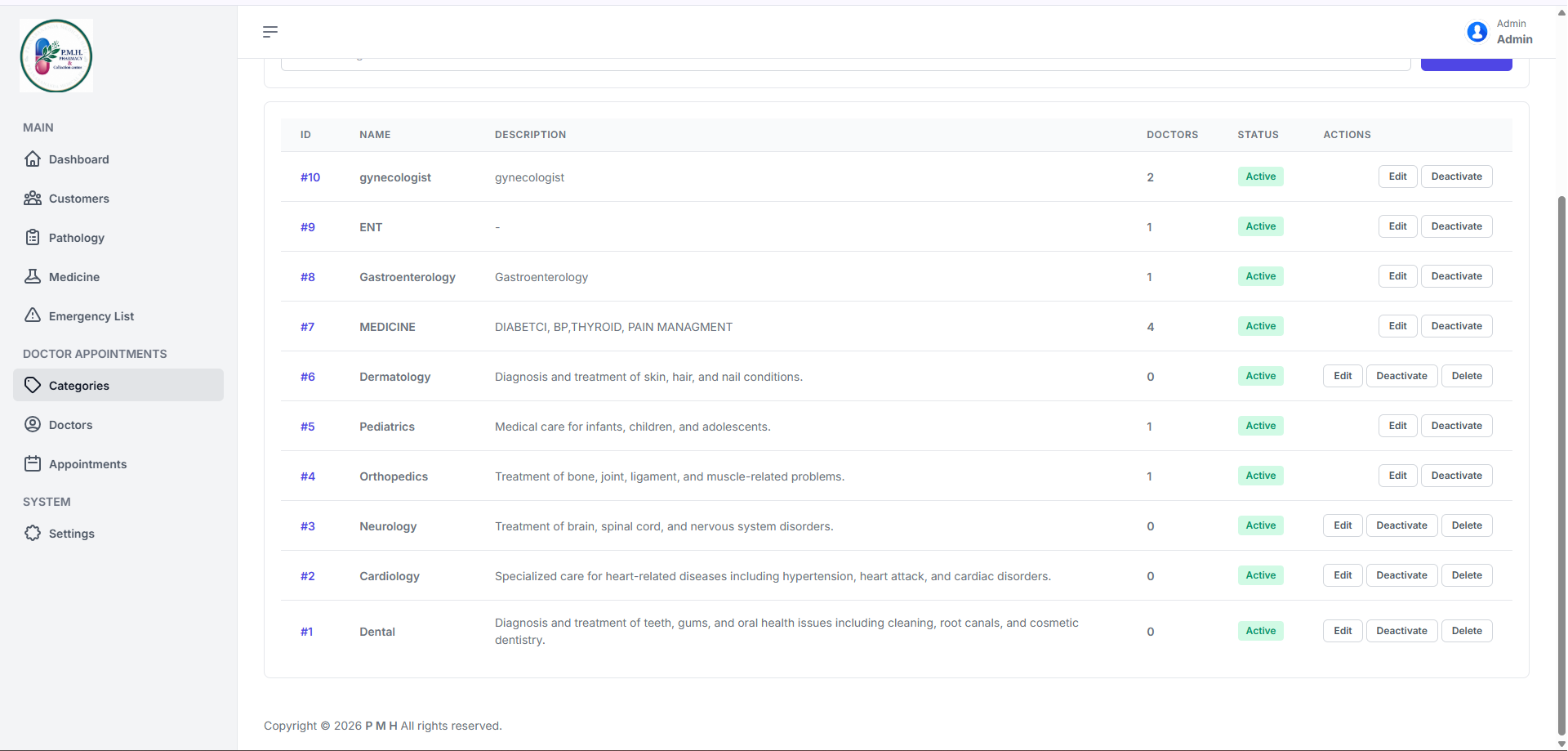Viewport: 1568px width, 751px height.
Task: Edit the Dermatology category
Action: (1343, 376)
